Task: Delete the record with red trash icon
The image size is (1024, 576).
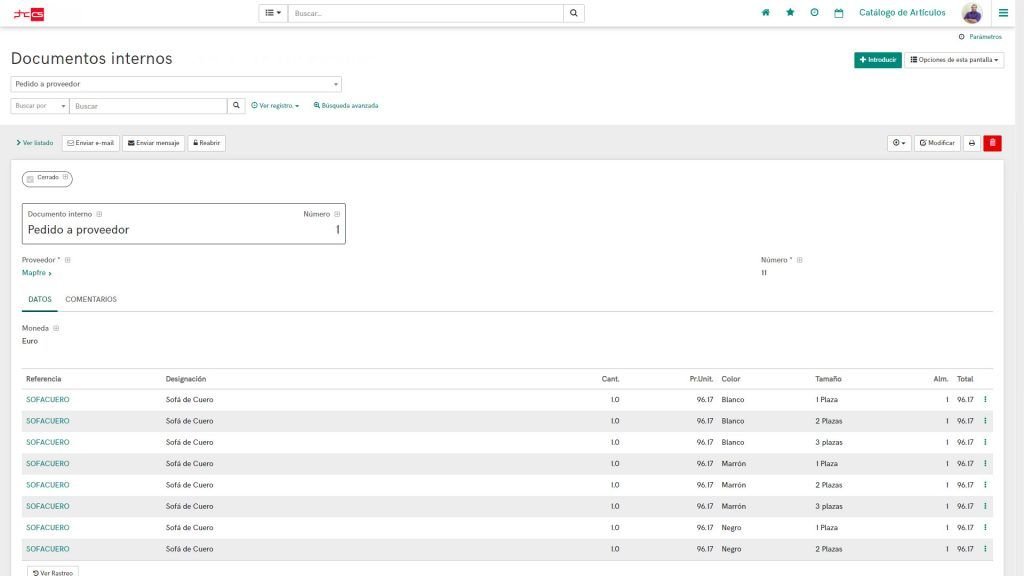Action: tap(992, 143)
